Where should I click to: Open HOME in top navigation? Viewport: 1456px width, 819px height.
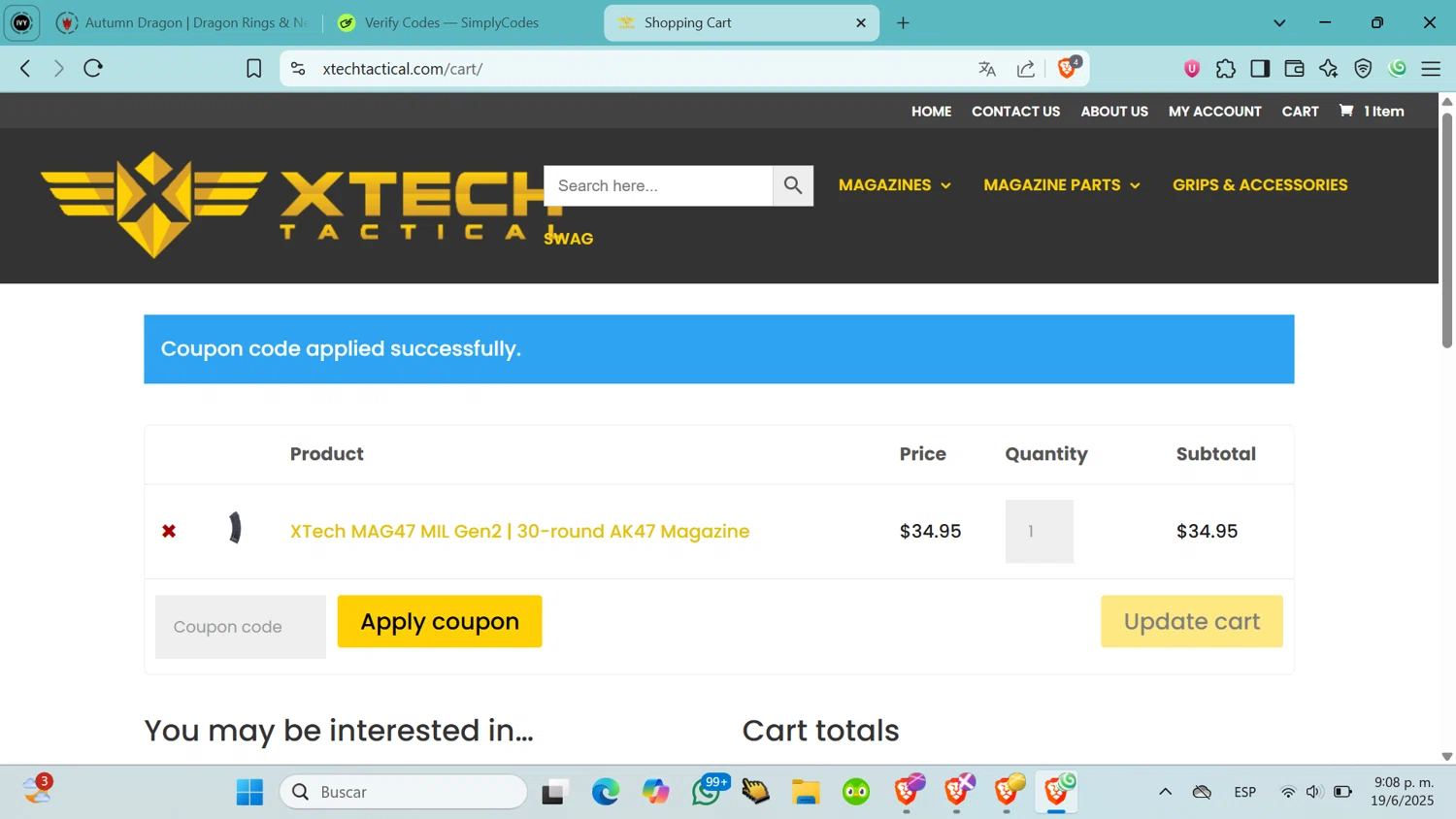pyautogui.click(x=931, y=112)
